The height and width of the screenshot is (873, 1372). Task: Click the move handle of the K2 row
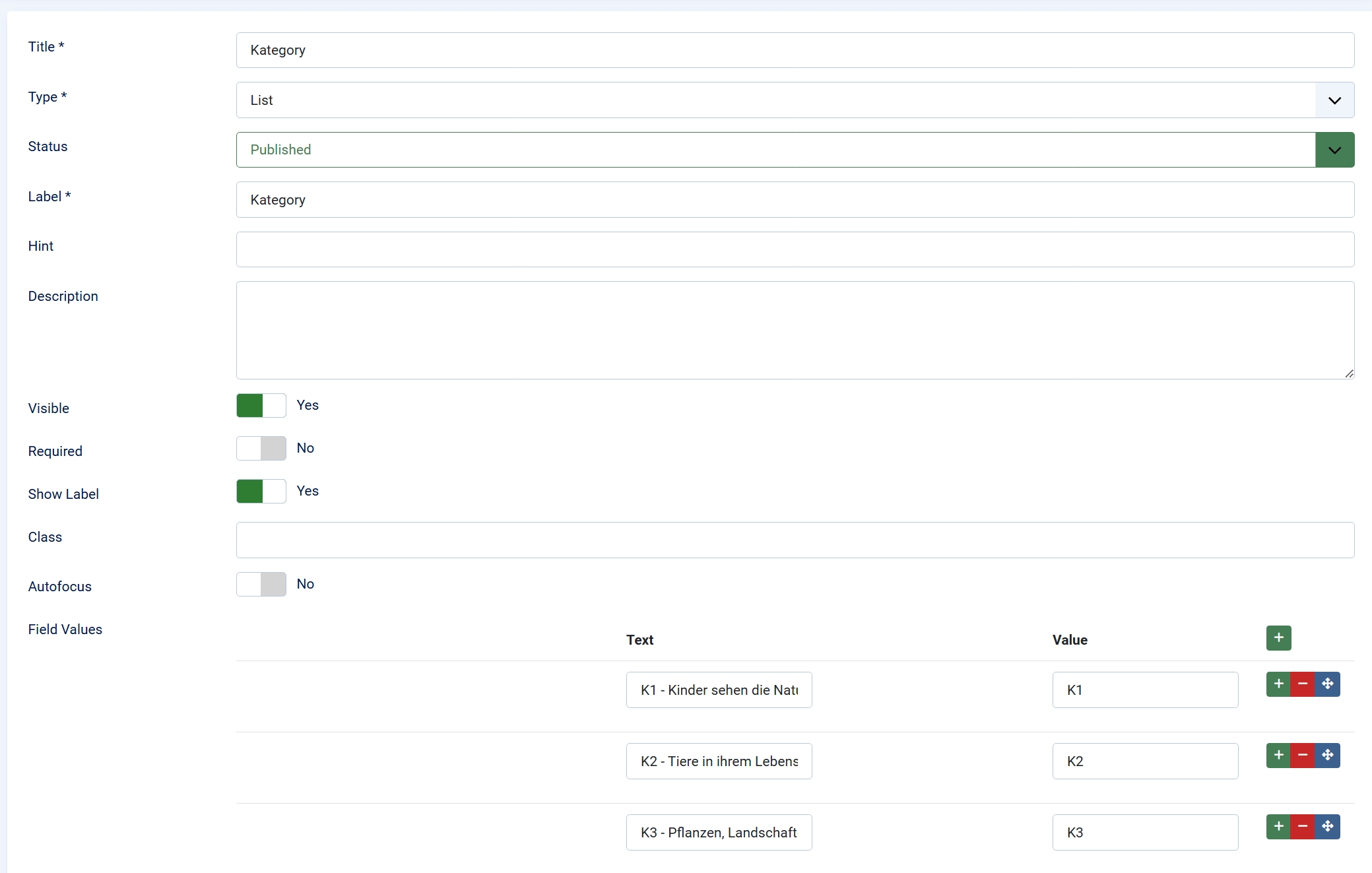[x=1328, y=756]
